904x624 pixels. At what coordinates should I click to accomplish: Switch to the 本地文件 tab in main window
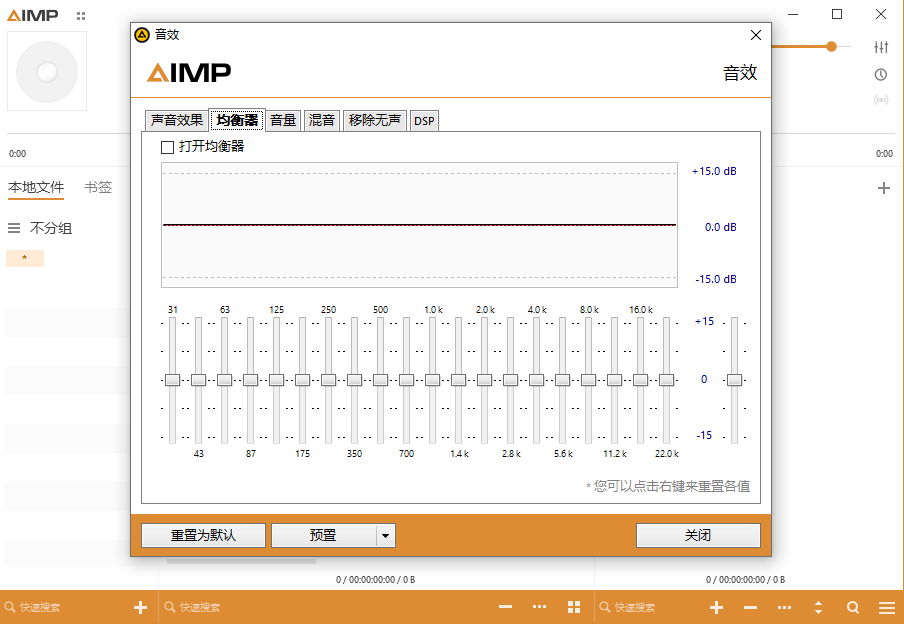tap(36, 187)
